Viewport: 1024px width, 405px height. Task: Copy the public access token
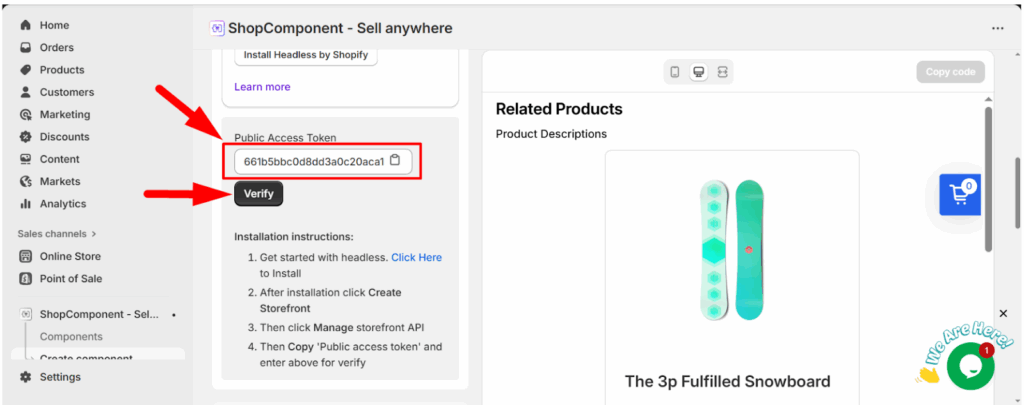point(395,161)
